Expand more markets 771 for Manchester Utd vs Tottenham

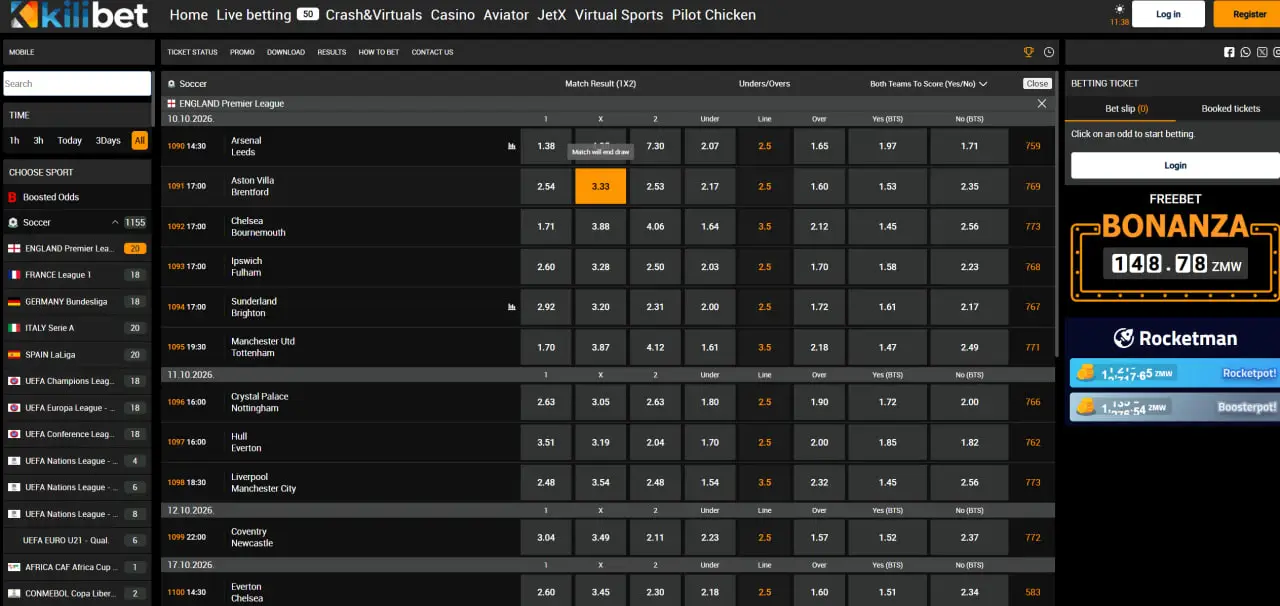tap(1033, 347)
